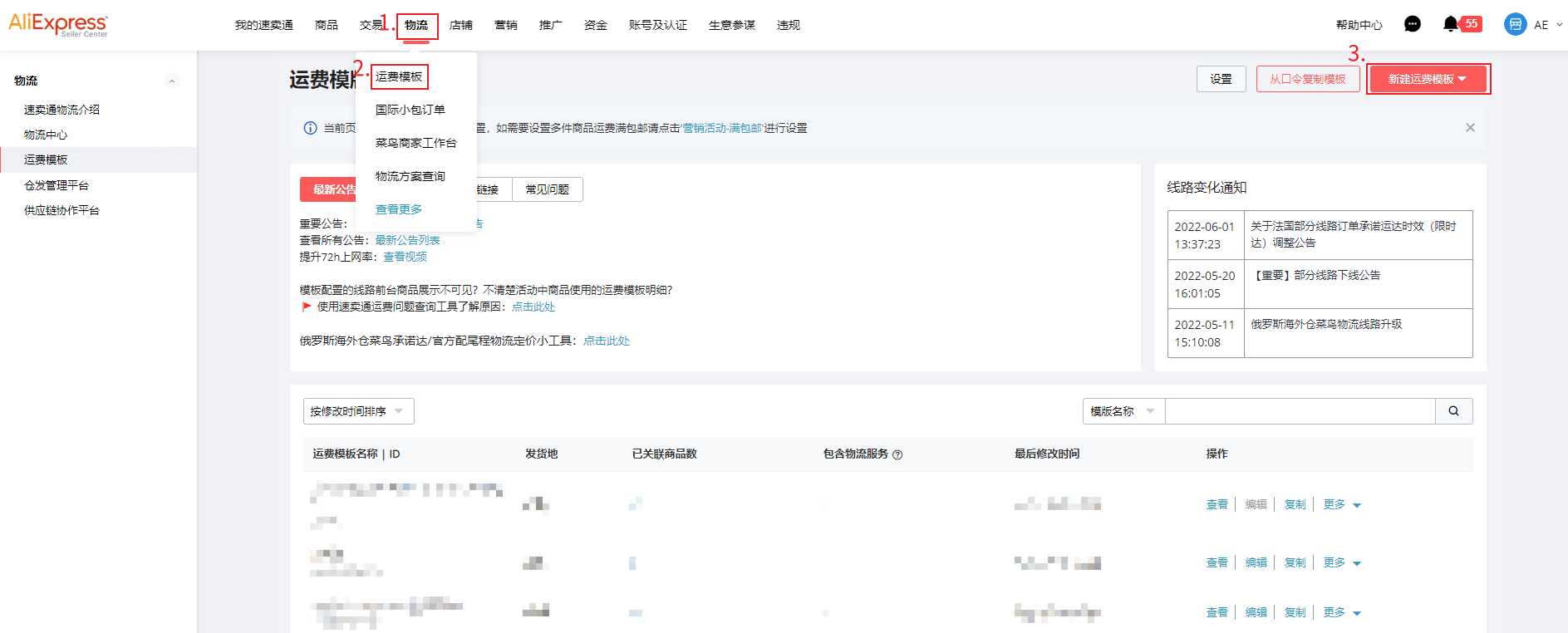Select 物流方案查询 in the dropdown menu
Image resolution: width=1568 pixels, height=633 pixels.
410,176
